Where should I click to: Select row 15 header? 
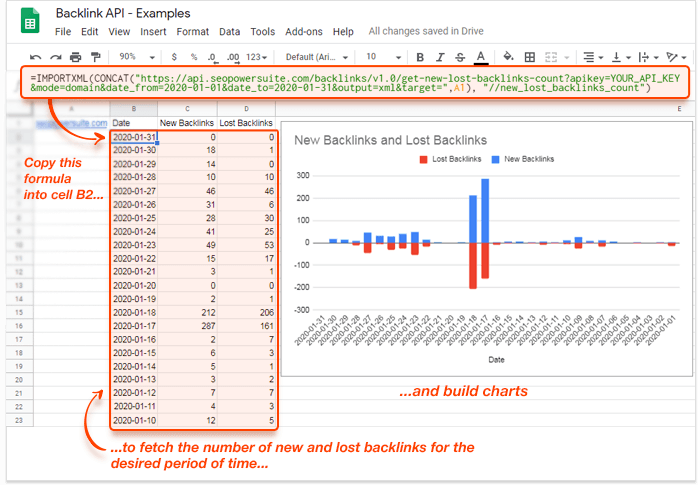tap(19, 312)
